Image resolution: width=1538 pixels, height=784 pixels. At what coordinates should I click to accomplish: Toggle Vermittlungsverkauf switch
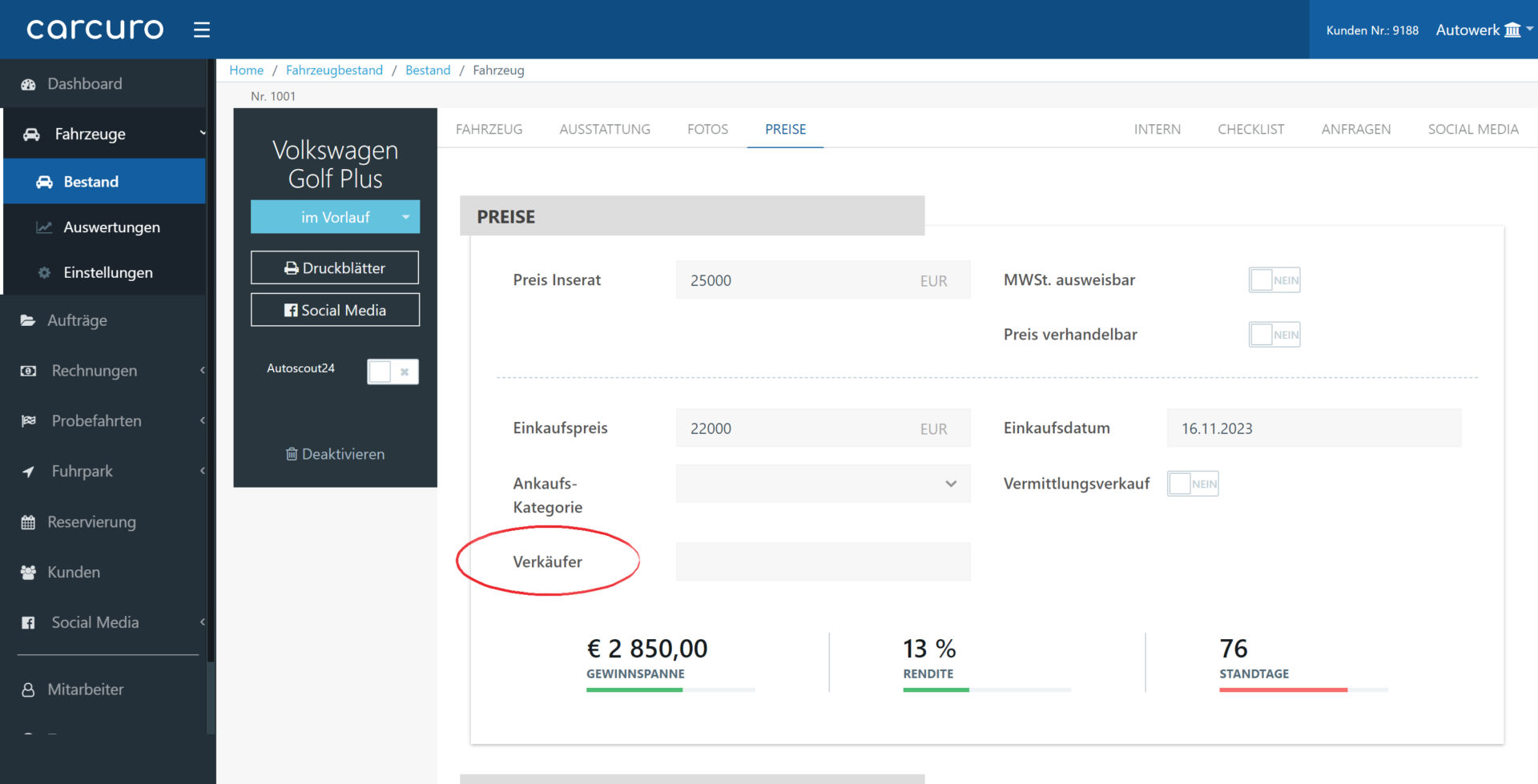click(1193, 484)
